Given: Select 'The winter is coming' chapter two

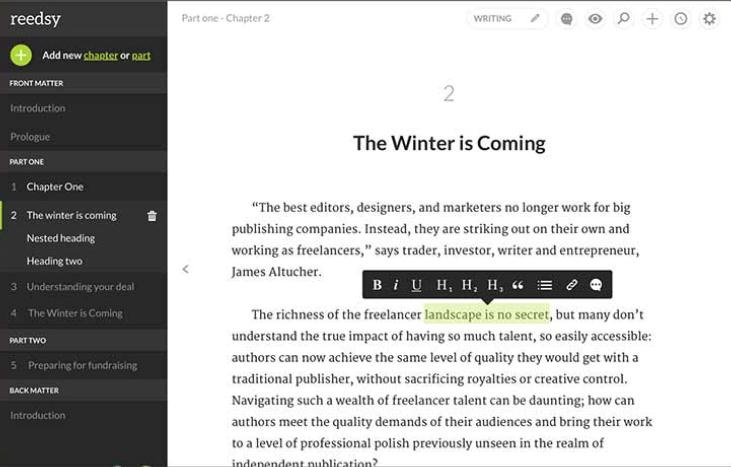Looking at the screenshot, I should click(x=71, y=215).
